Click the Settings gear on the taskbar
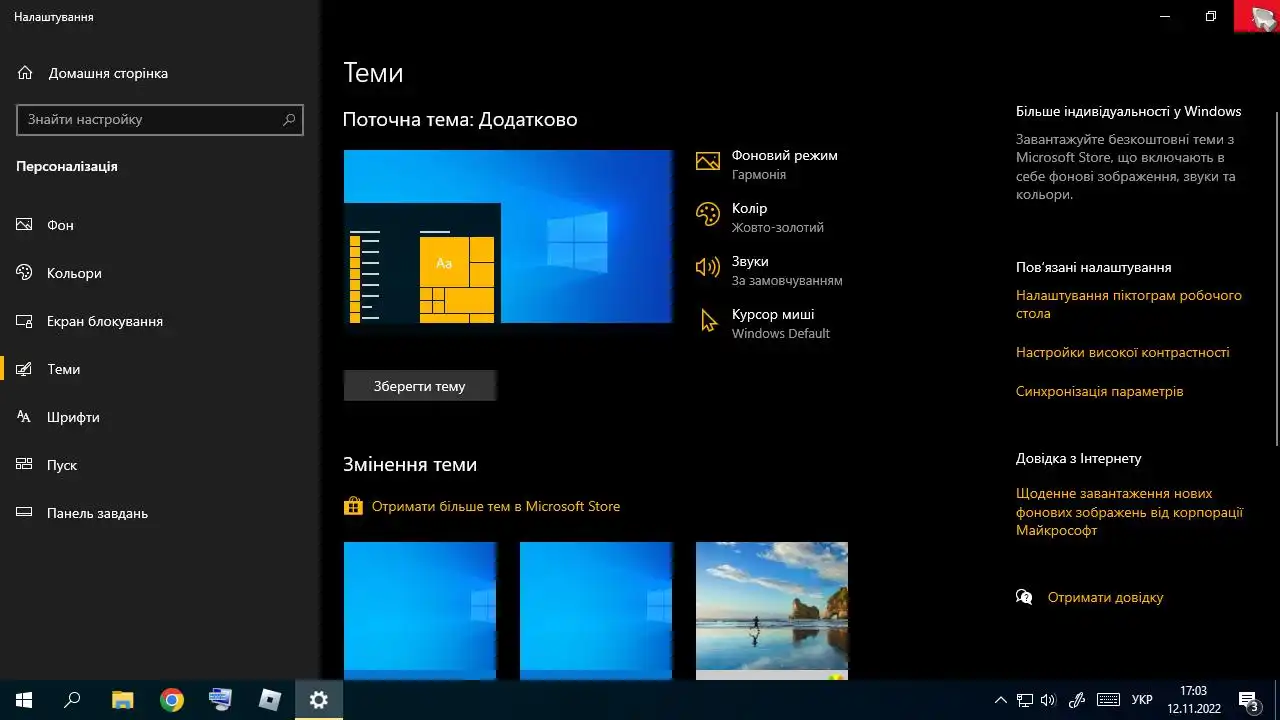1280x720 pixels. pos(319,700)
